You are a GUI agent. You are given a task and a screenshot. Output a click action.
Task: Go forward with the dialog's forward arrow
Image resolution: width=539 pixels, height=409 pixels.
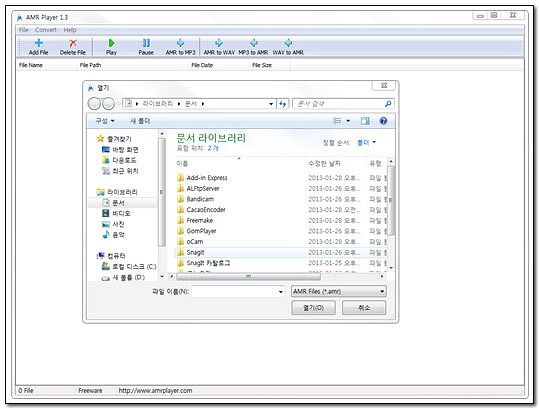108,103
